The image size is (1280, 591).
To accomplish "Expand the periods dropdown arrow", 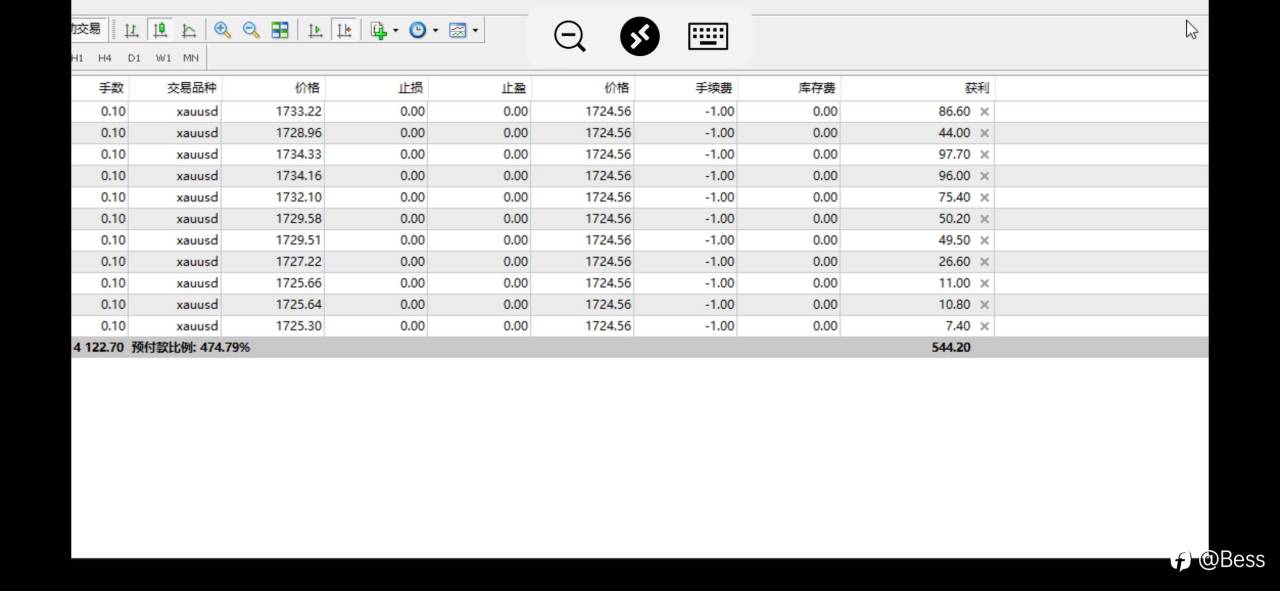I will coord(435,30).
